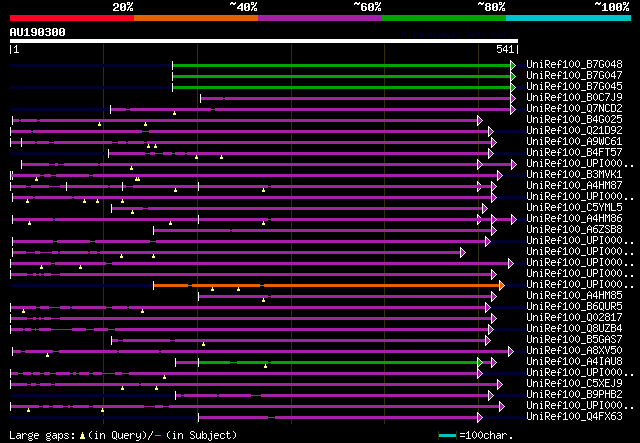Select the UniRef100_B9PHB2 label
640x443 pixels.
[x=574, y=395]
